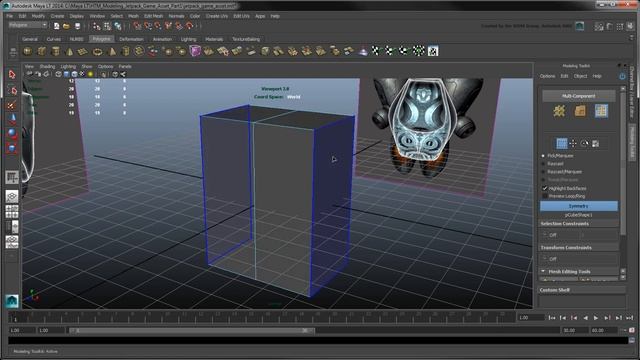
Task: Select the Rotate tool
Action: tap(12, 133)
